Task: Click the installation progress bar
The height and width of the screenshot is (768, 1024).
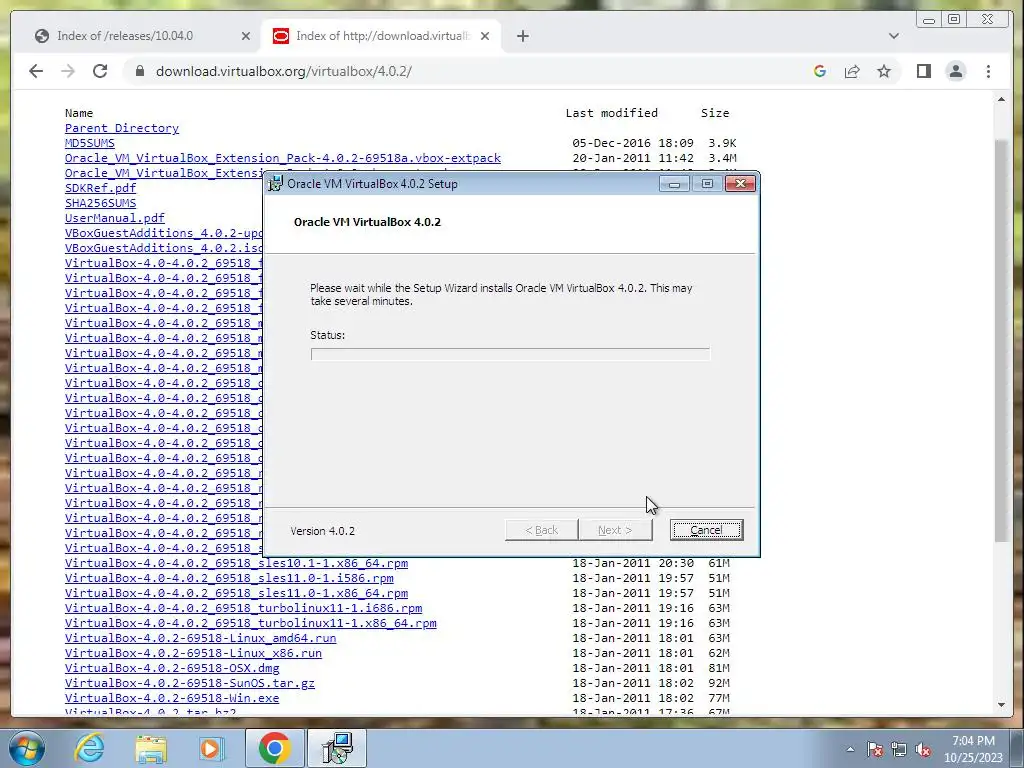Action: coord(510,354)
